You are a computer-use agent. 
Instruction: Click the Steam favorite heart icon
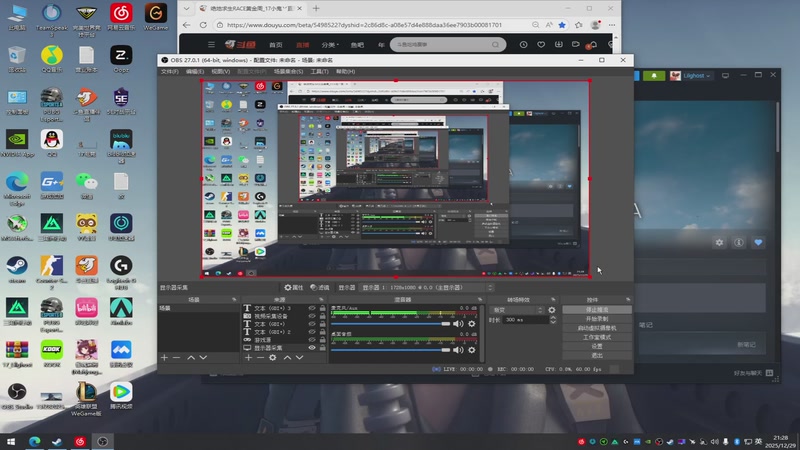point(758,243)
